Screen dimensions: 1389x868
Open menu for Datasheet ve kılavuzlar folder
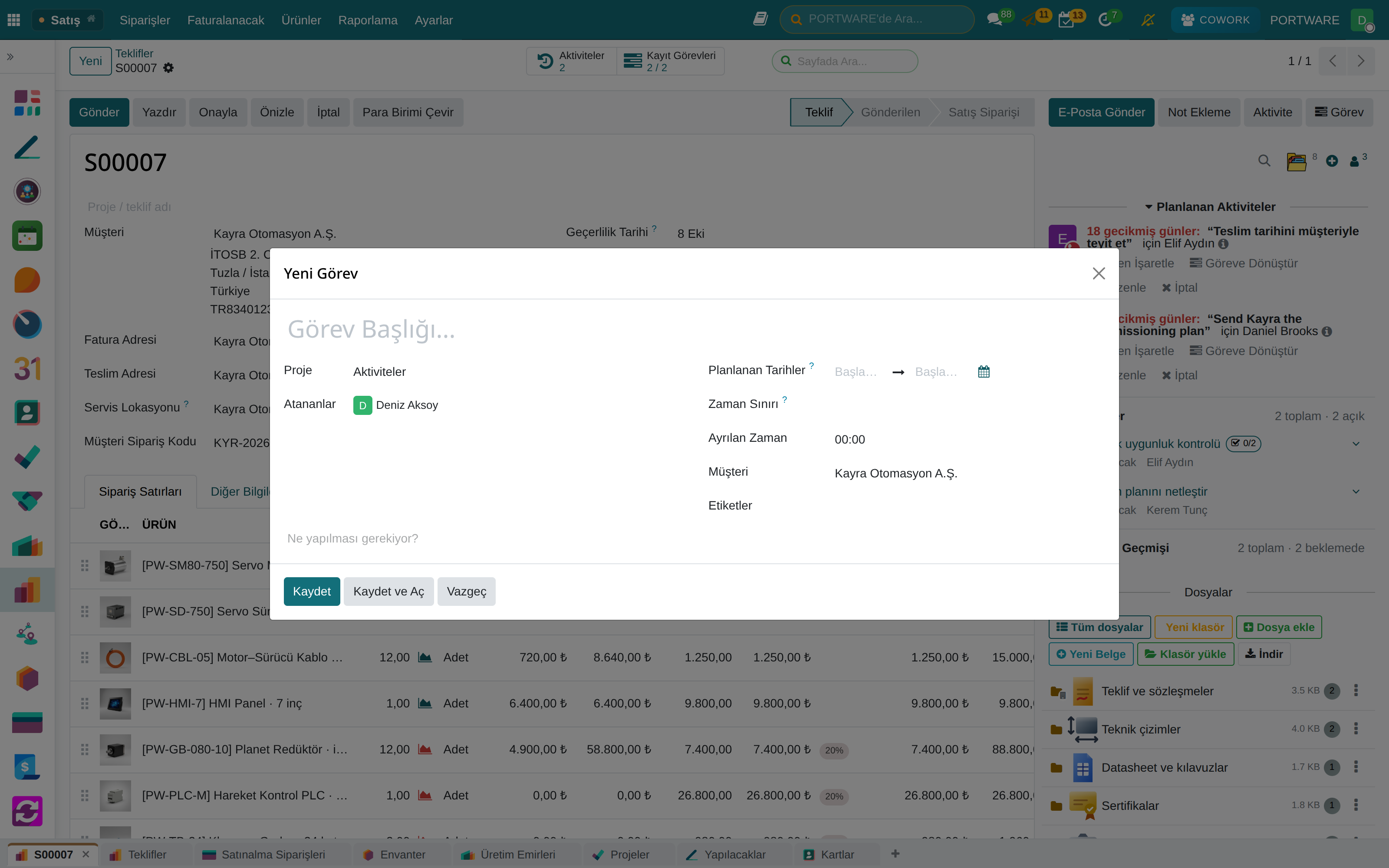click(1356, 767)
